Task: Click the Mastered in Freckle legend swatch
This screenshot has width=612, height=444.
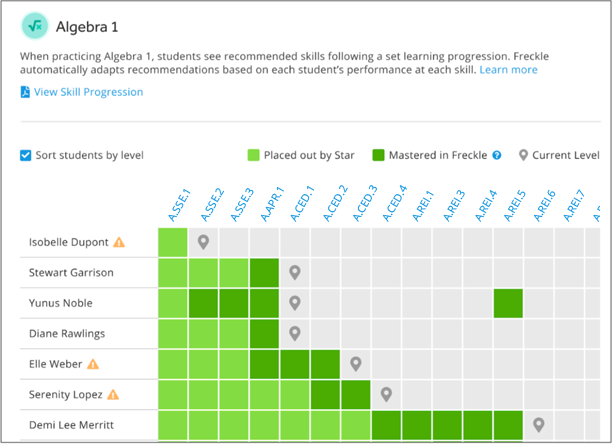Action: point(378,156)
